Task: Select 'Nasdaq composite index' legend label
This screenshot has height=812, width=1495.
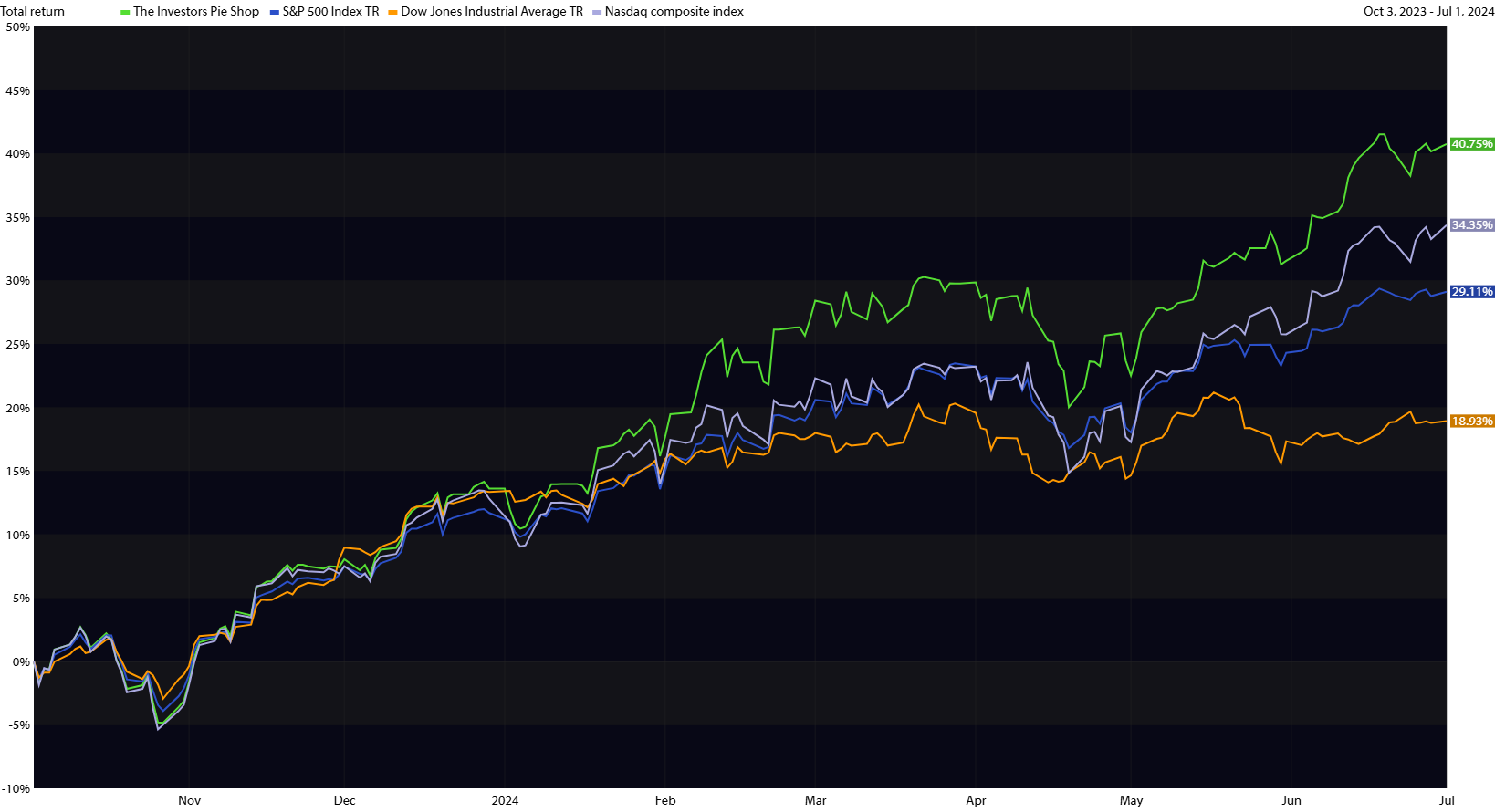Action: pyautogui.click(x=674, y=12)
